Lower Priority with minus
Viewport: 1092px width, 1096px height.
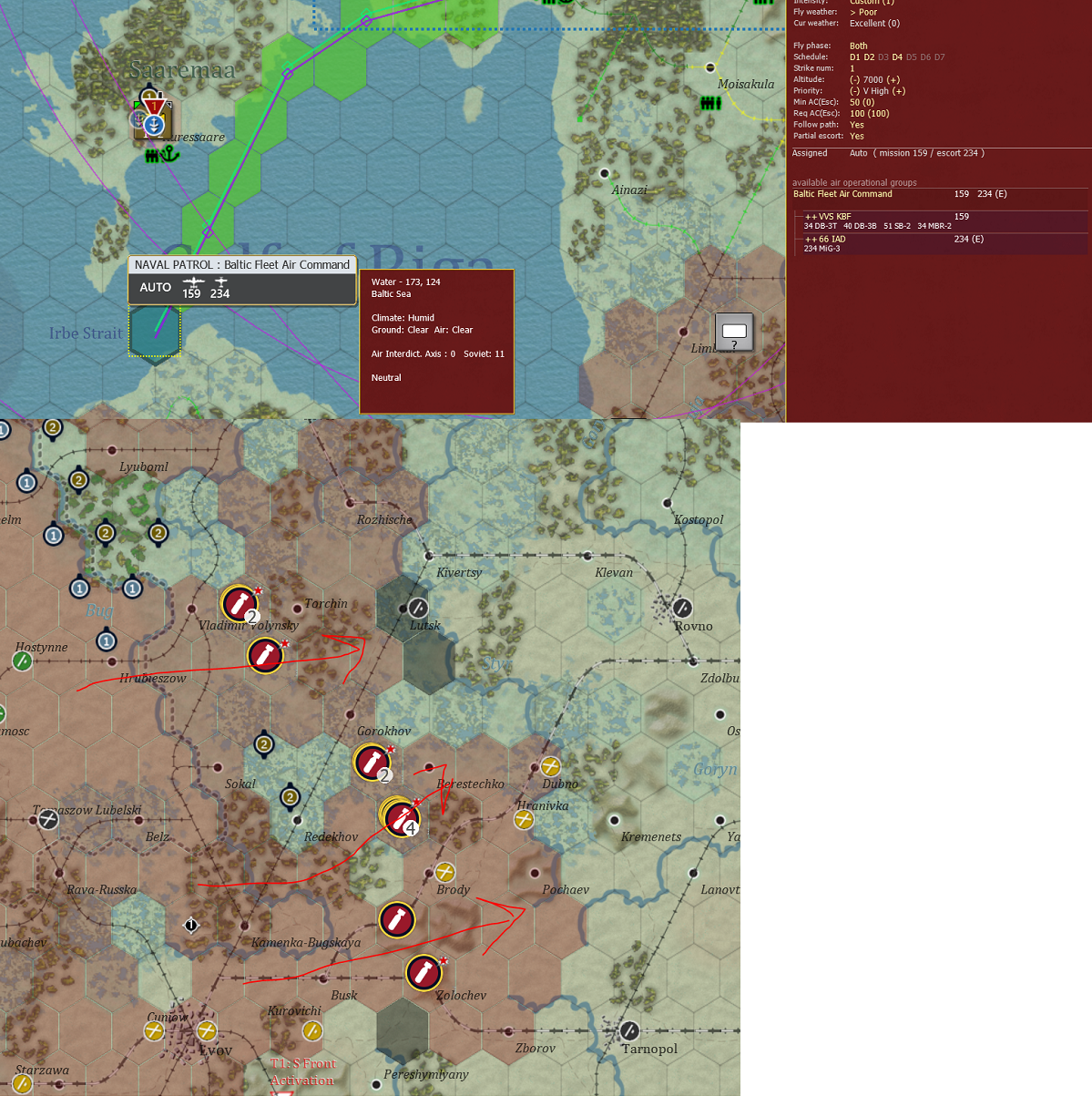click(x=854, y=91)
